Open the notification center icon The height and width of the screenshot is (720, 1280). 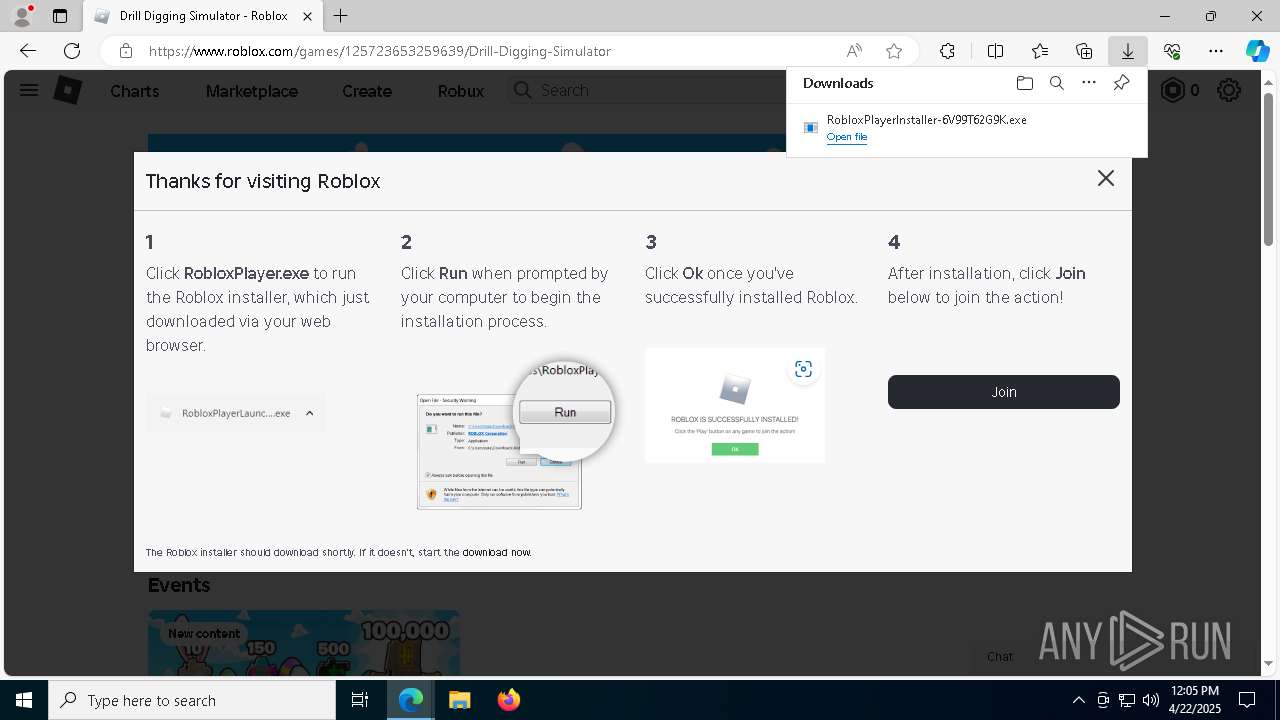pyautogui.click(x=1247, y=700)
